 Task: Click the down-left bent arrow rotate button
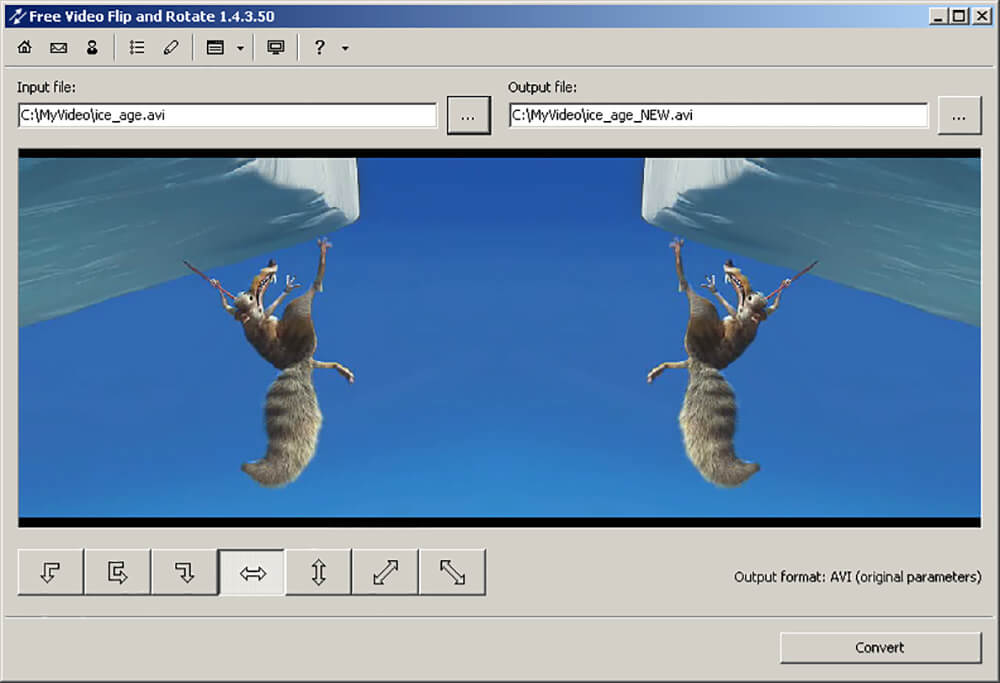point(50,572)
